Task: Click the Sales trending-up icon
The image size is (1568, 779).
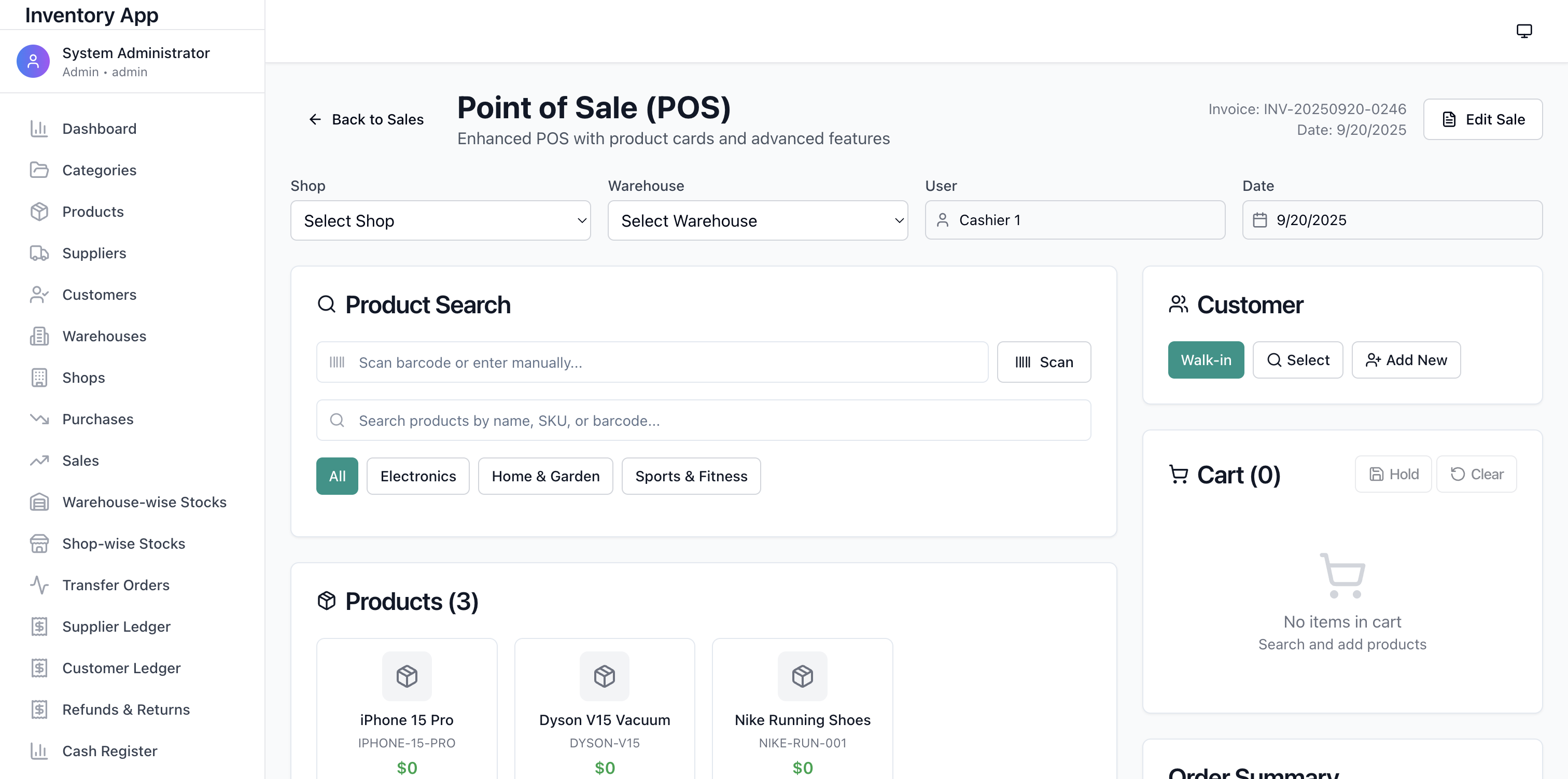Action: [x=39, y=461]
